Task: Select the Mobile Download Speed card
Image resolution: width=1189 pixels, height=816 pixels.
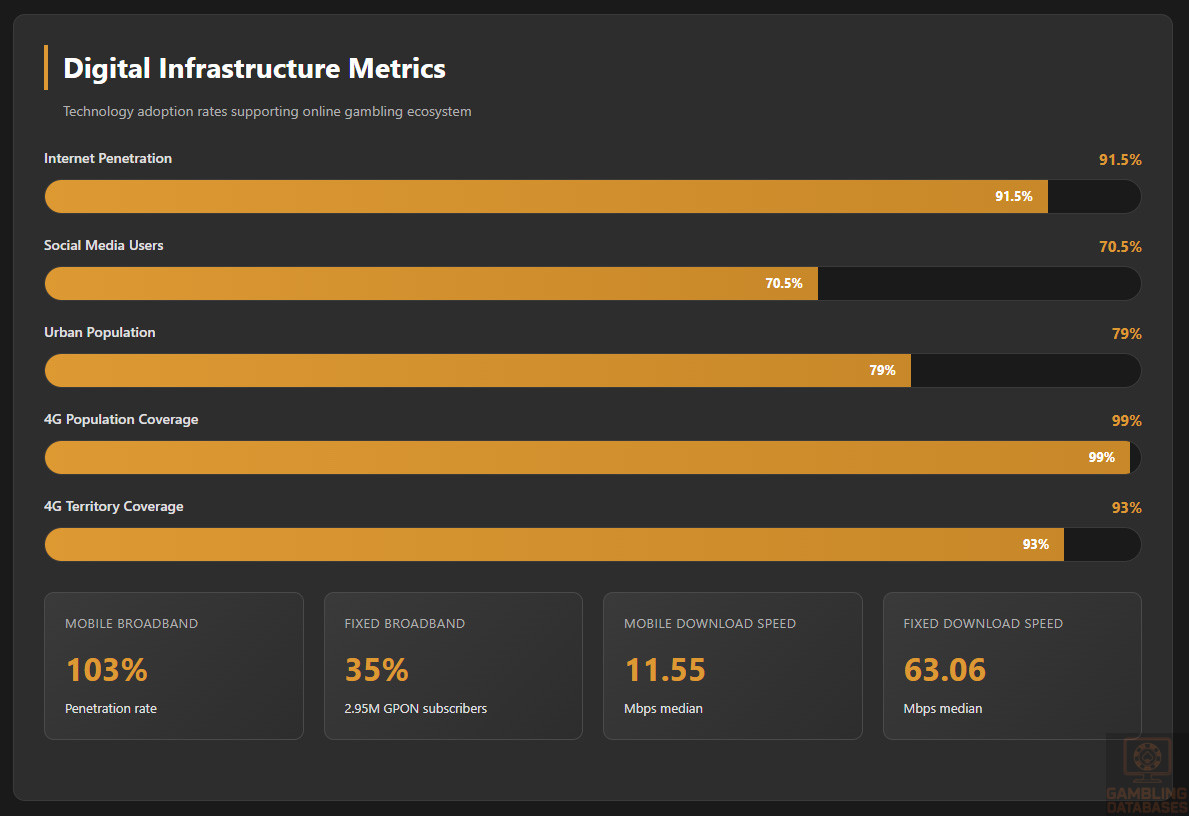Action: 732,666
